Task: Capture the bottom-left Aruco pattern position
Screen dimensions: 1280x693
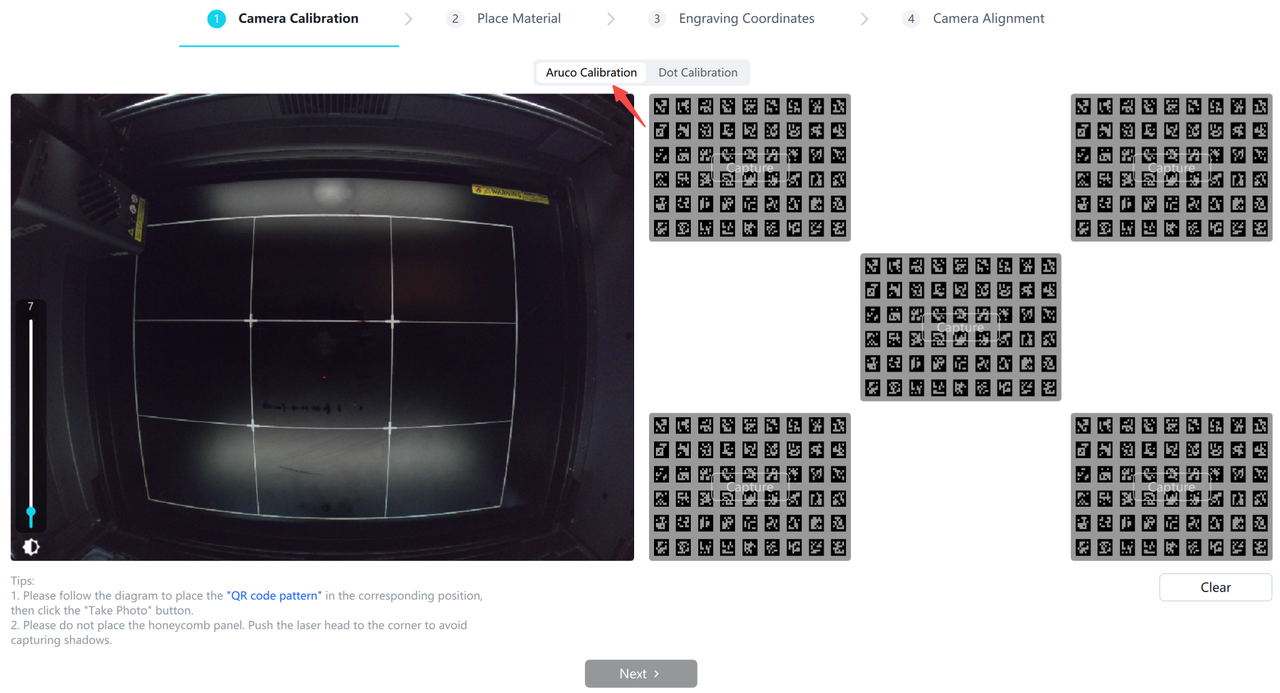Action: (749, 487)
